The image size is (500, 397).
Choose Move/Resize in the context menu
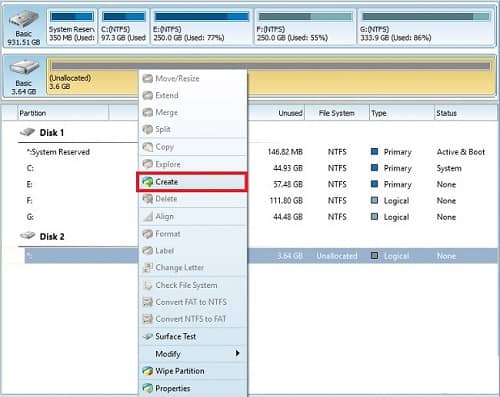tap(193, 79)
